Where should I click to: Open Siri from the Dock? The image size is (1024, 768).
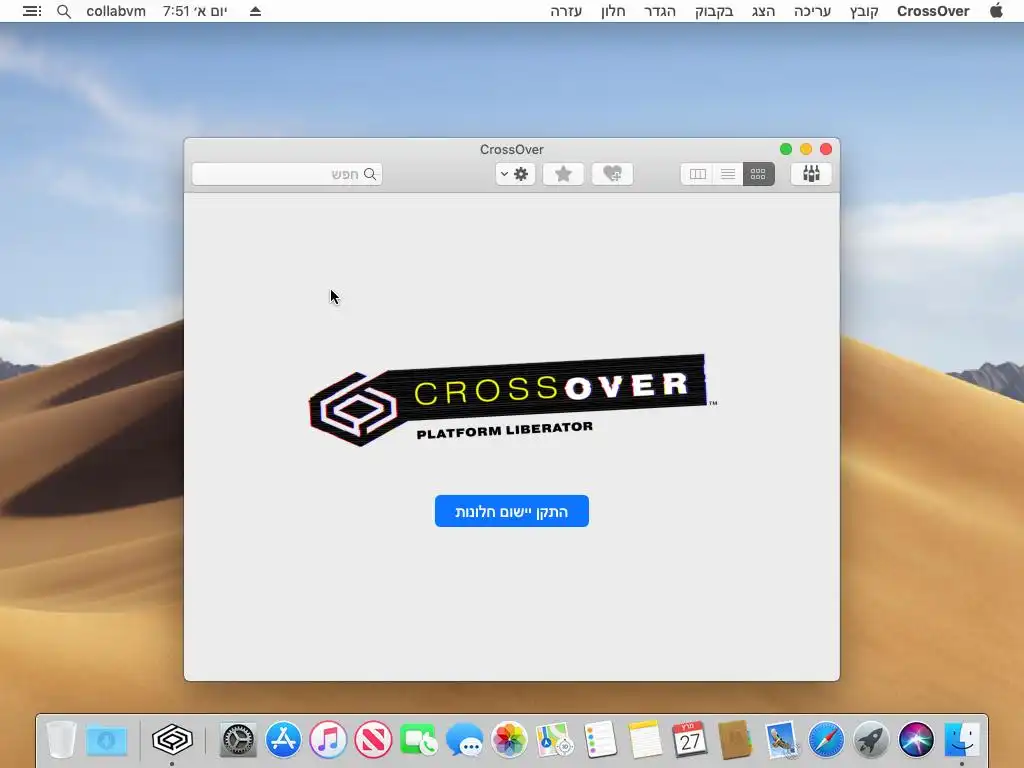(916, 740)
